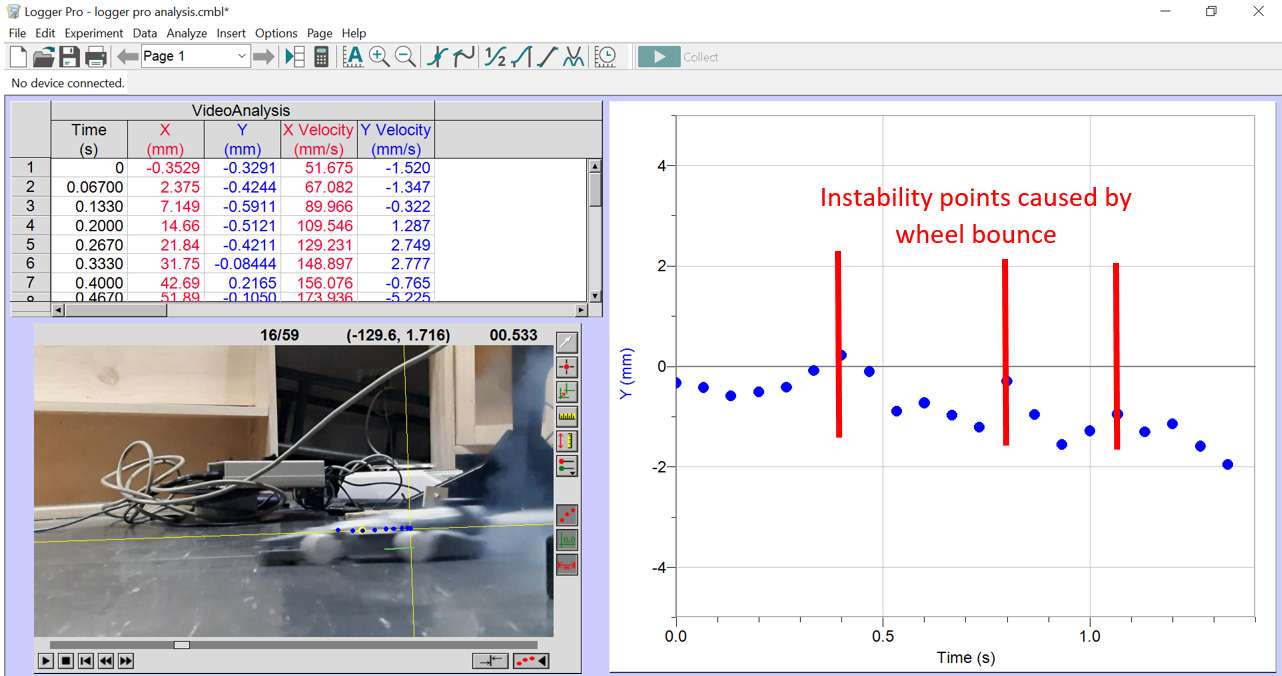
Task: Open the Help menu
Action: click(x=354, y=33)
